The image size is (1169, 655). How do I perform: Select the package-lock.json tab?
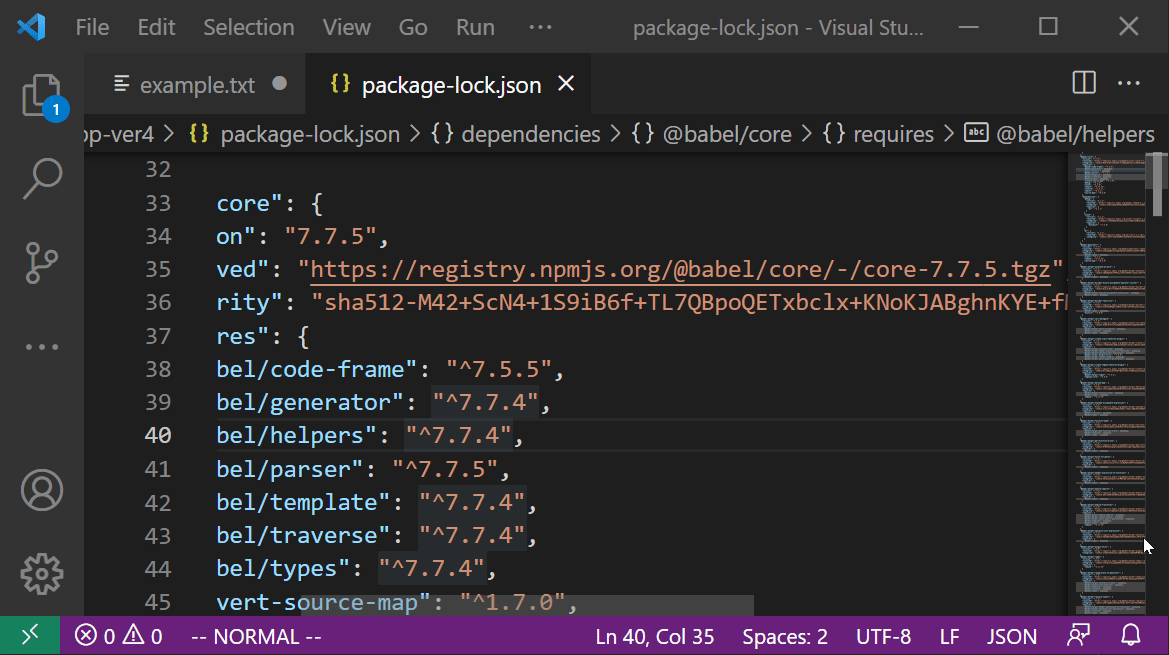coord(451,84)
